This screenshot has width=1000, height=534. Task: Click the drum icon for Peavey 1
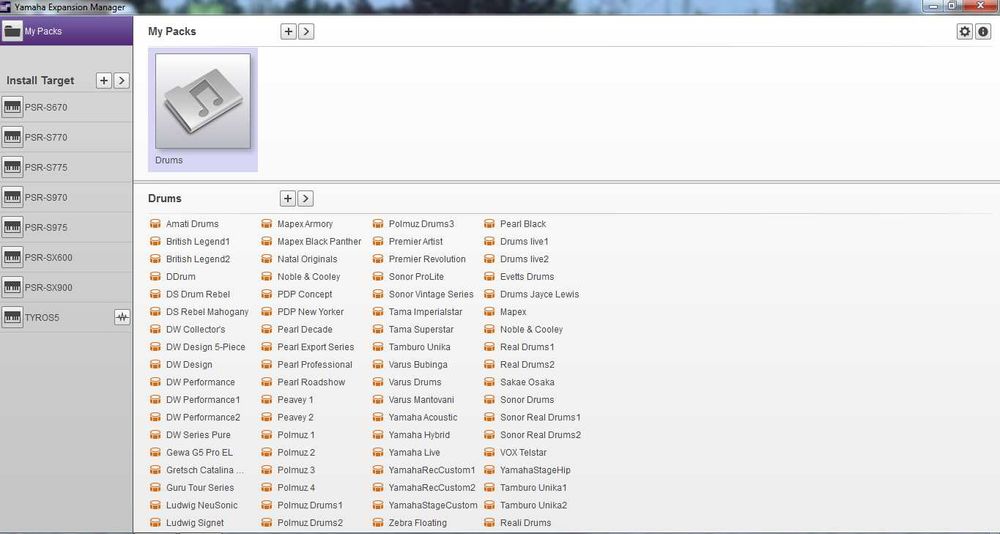coord(267,399)
